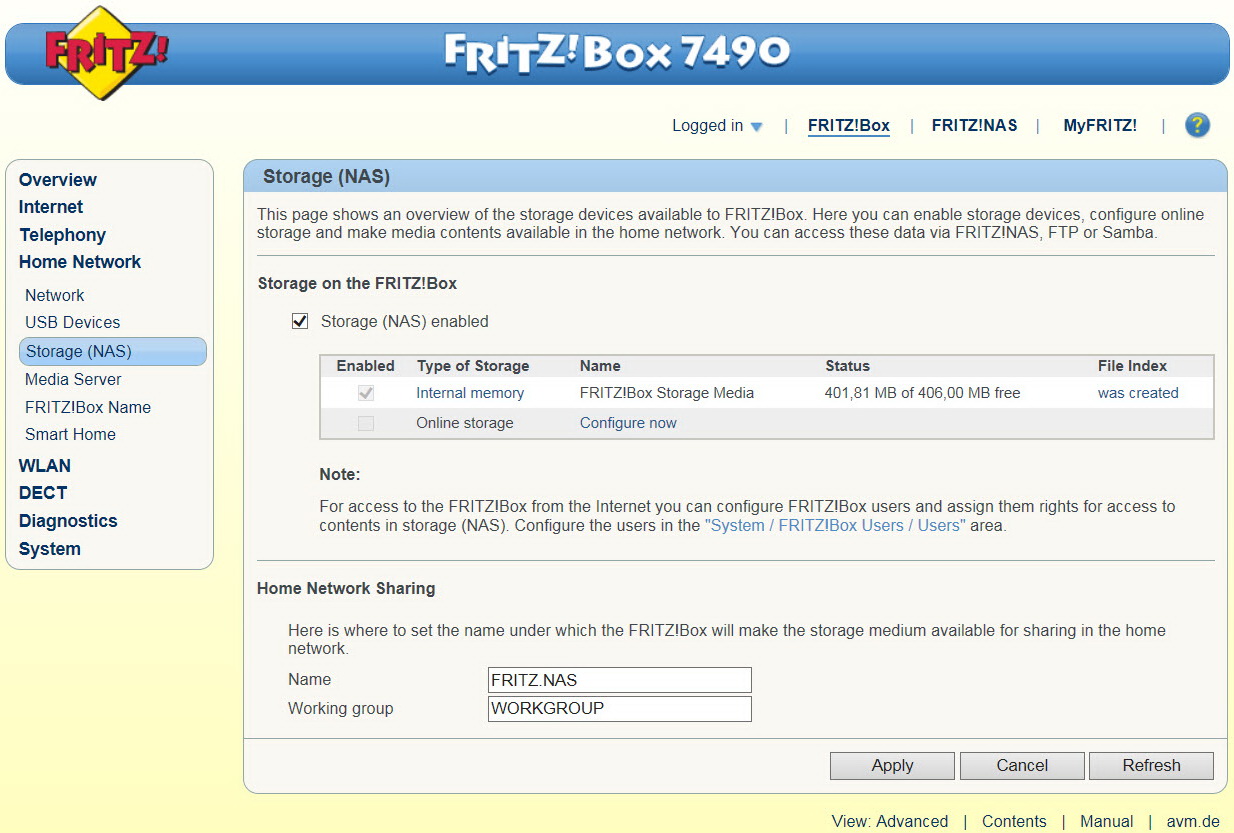Select Home Network in sidebar
This screenshot has height=833, width=1234.
pos(80,262)
